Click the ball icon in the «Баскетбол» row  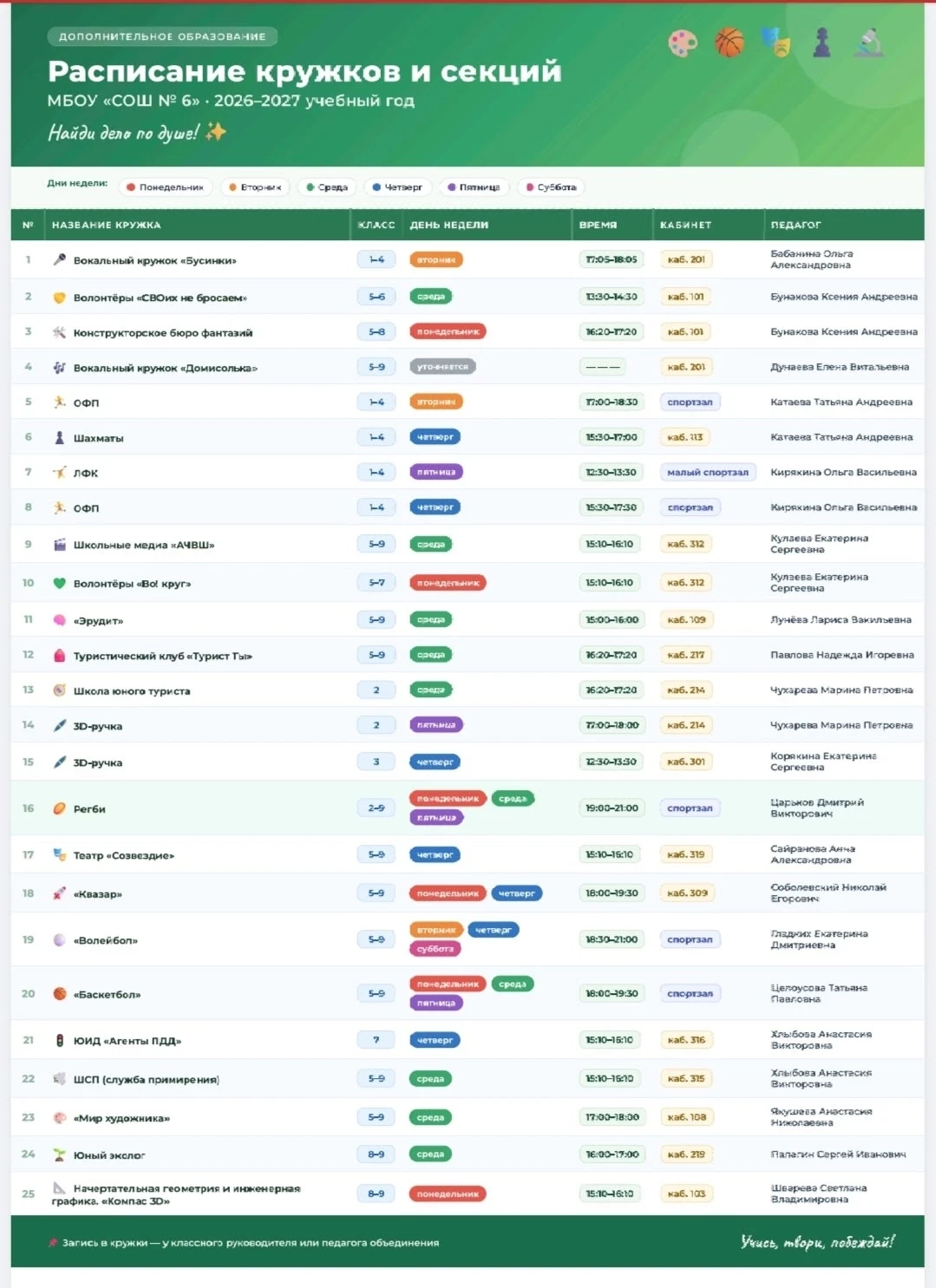tap(59, 994)
